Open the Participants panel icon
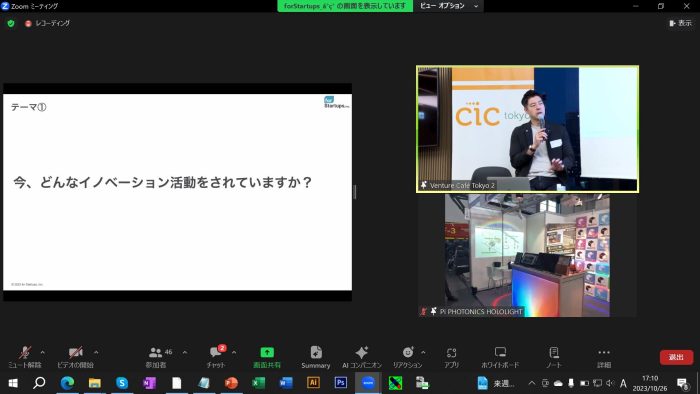700x394 pixels. (x=155, y=357)
